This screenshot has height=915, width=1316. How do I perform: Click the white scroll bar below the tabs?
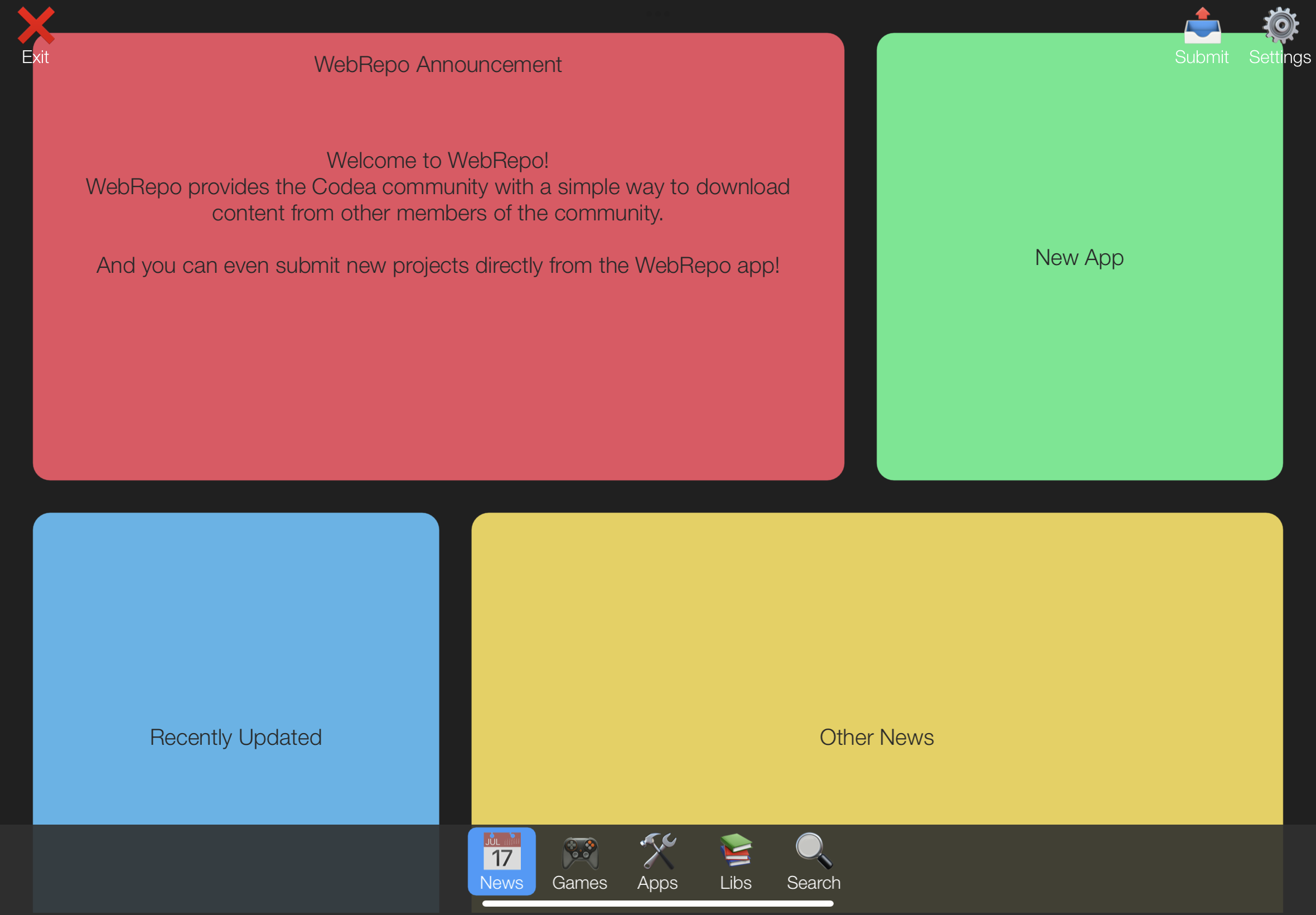click(x=657, y=903)
